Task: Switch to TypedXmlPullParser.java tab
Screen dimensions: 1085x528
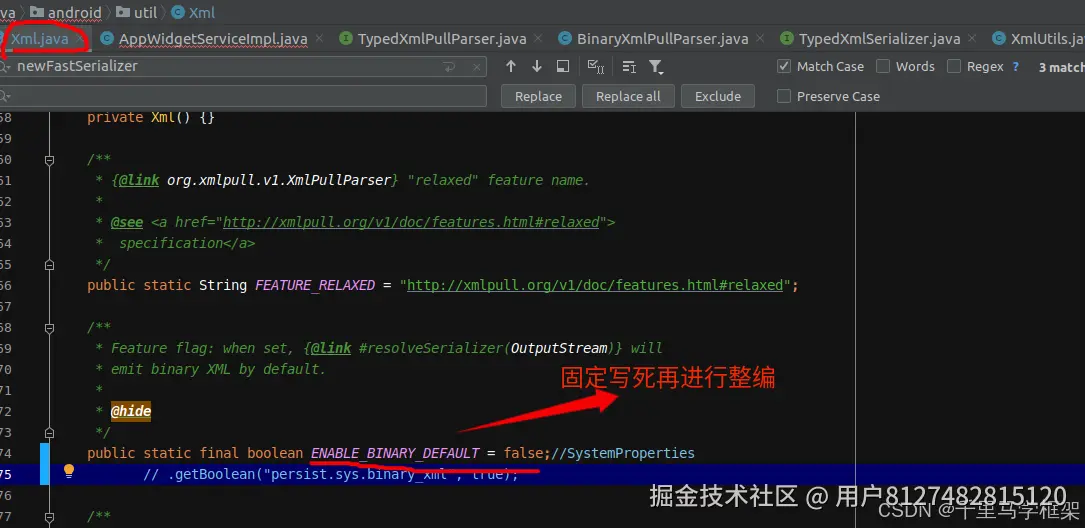Action: click(x=441, y=39)
